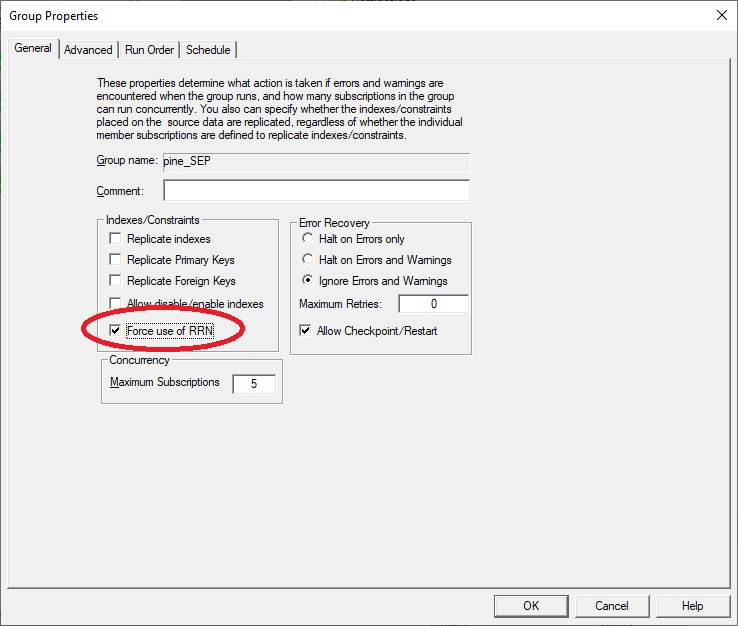The height and width of the screenshot is (626, 738).
Task: Toggle Replicate Foreign Keys checkbox
Action: tap(116, 281)
